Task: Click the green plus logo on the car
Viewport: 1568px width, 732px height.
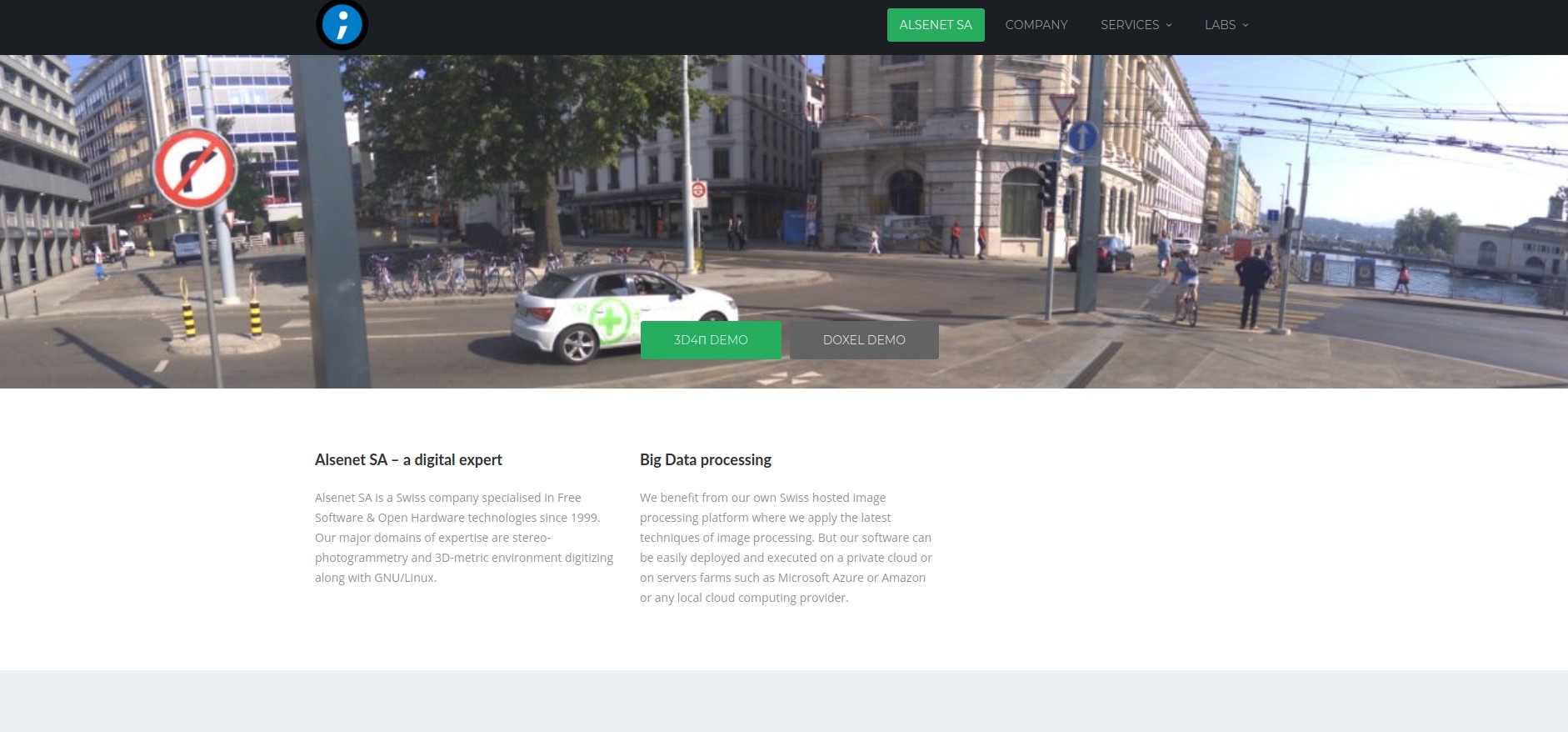Action: [609, 320]
